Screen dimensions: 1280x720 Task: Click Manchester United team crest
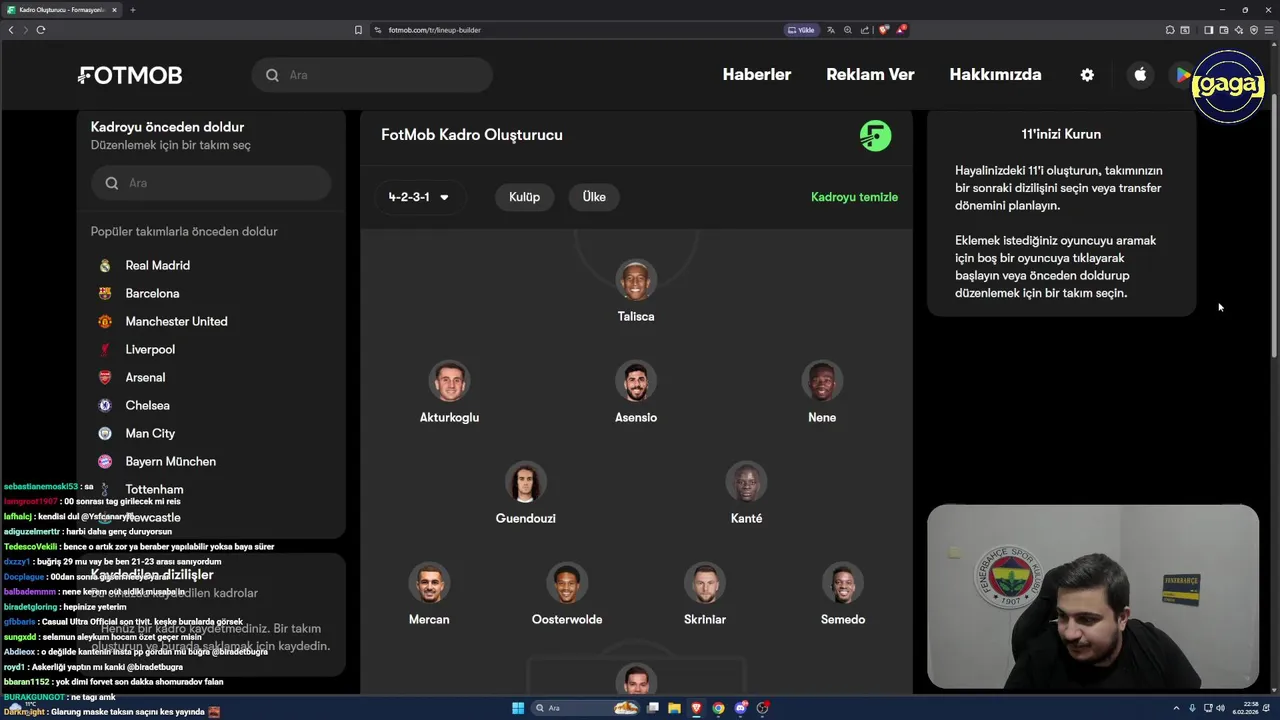tap(105, 321)
